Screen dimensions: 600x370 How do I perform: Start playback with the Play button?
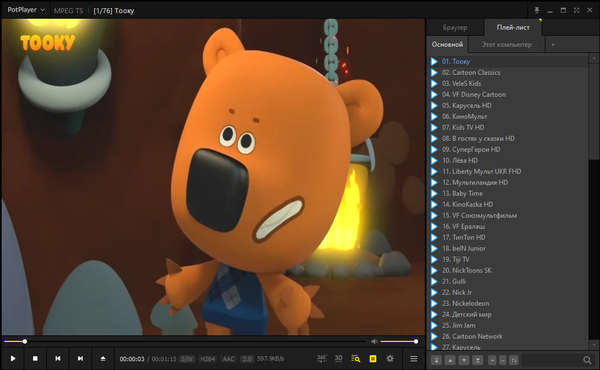13,359
